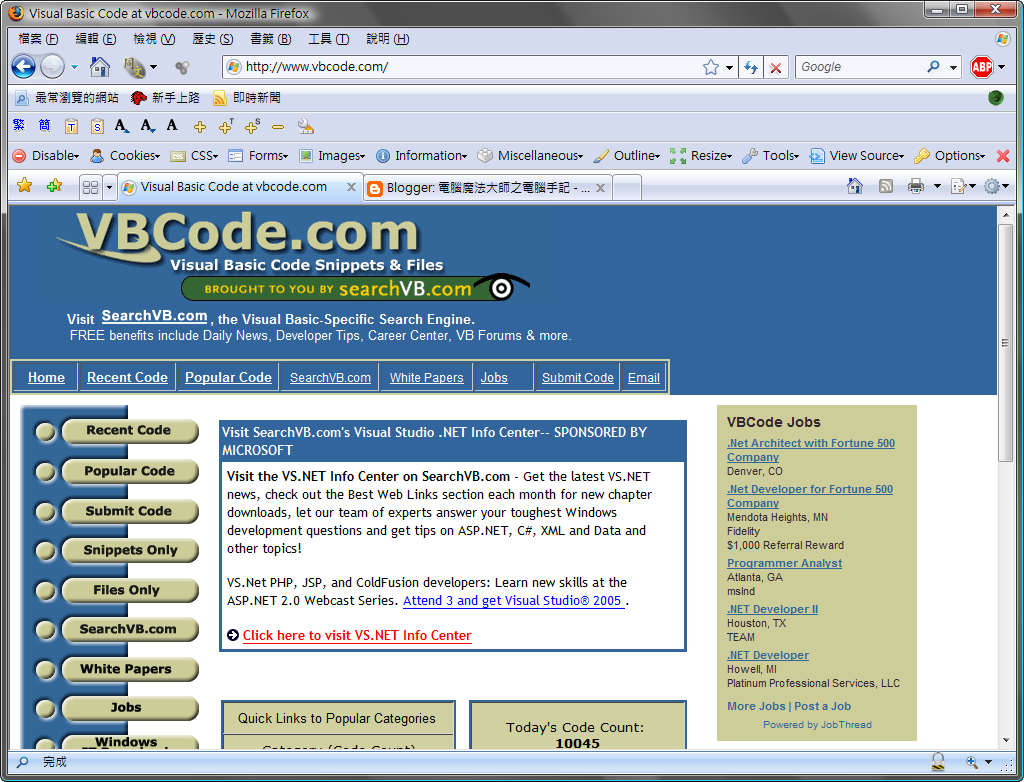
Task: Close the Web Developer toolbar red X
Action: click(x=1003, y=155)
